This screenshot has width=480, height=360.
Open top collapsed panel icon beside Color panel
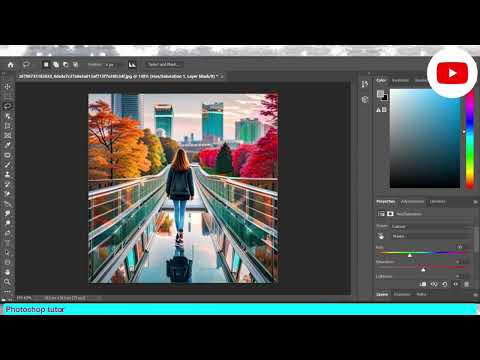click(365, 84)
